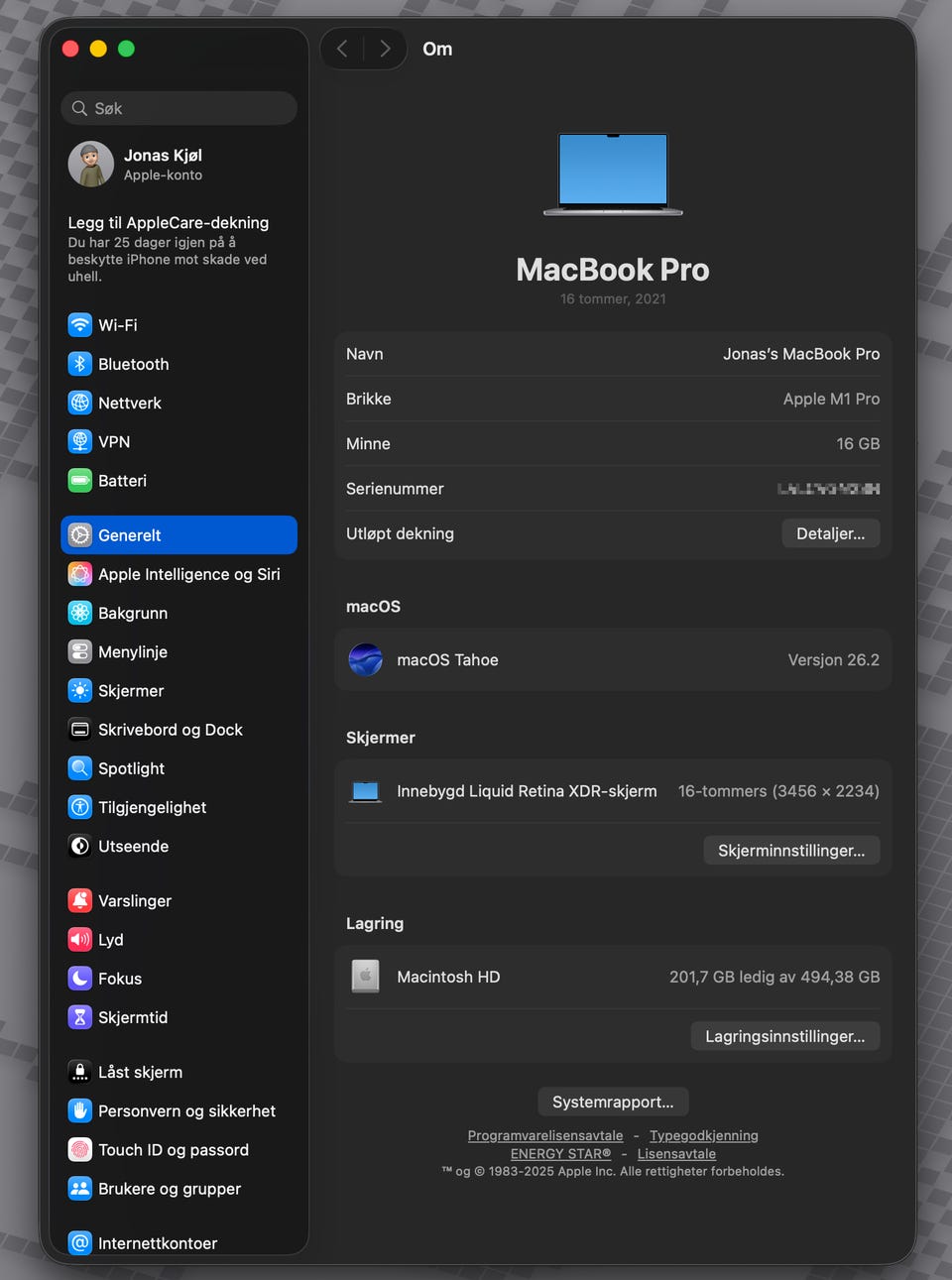The image size is (952, 1280).
Task: Click the name Jonas's MacBook Pro
Action: 801,354
